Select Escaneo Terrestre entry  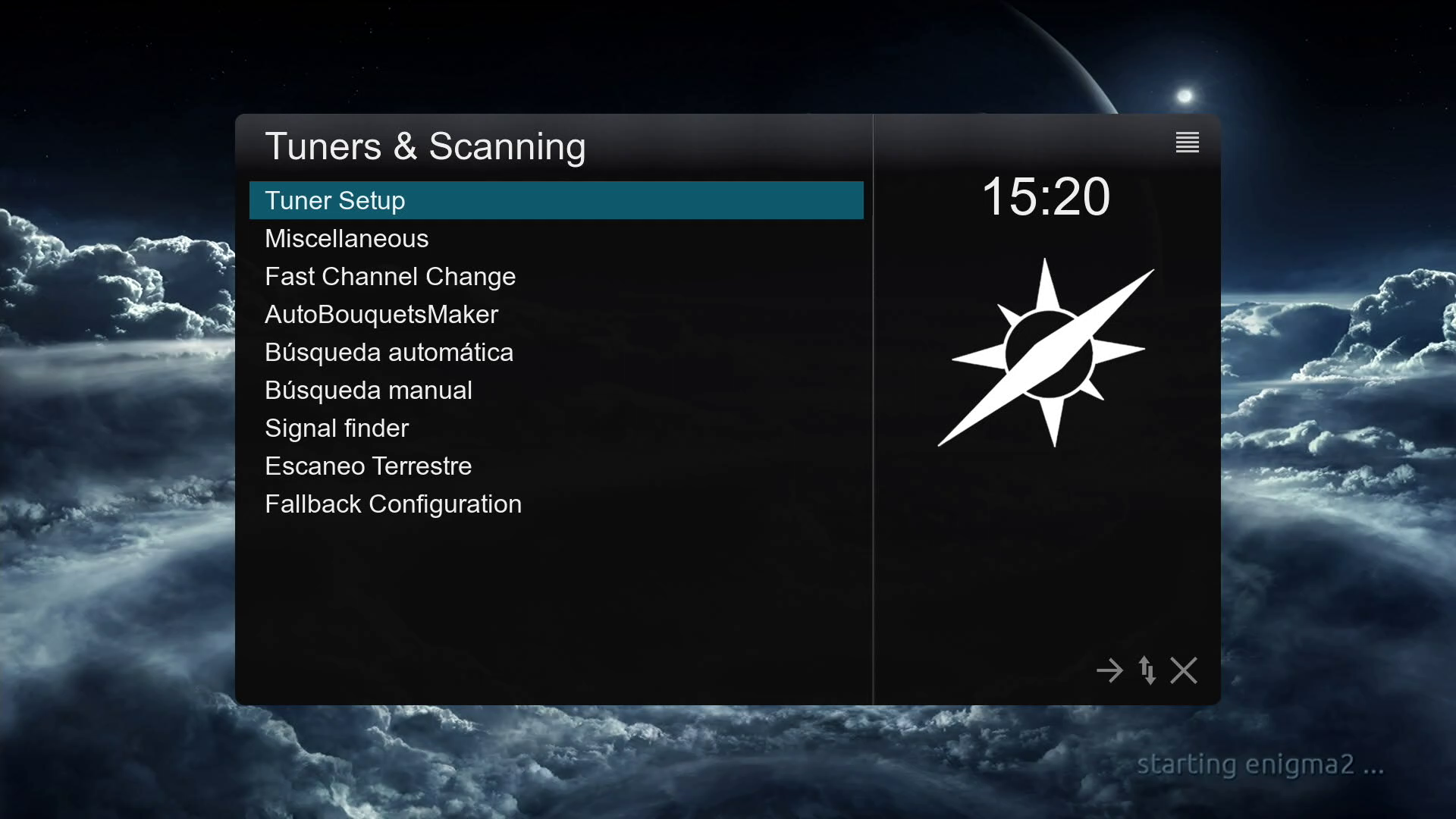pyautogui.click(x=556, y=466)
